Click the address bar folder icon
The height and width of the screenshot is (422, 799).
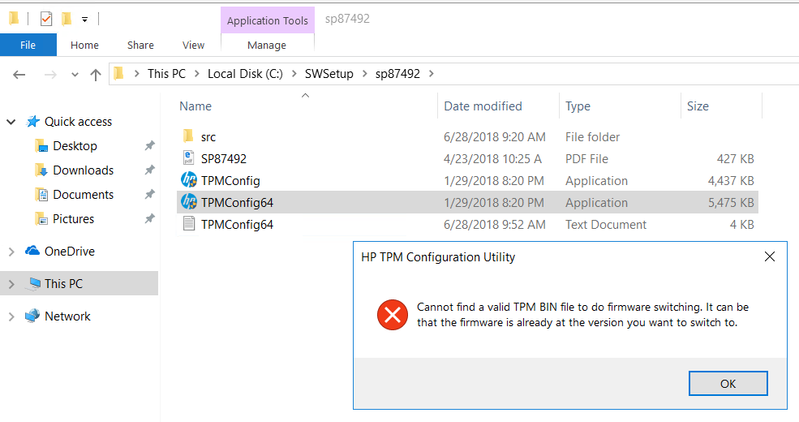click(119, 74)
